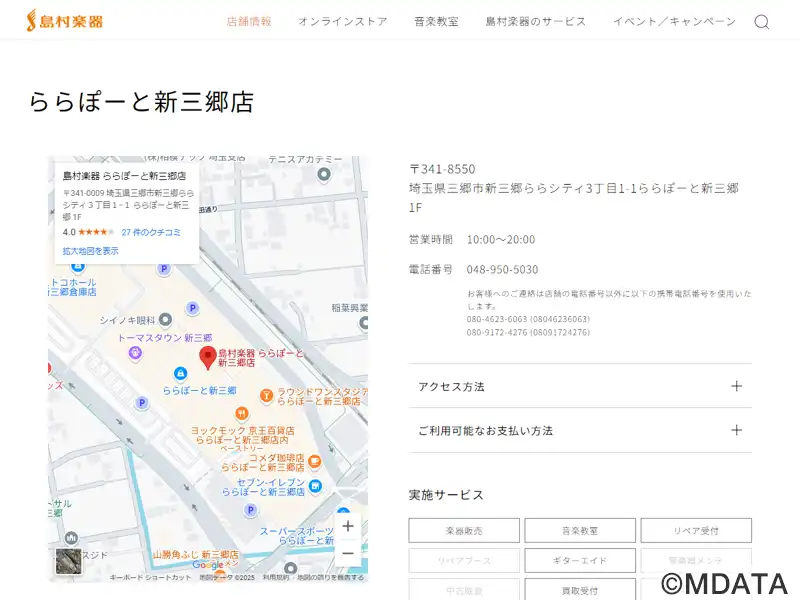Viewport: 800px width, 600px height.
Task: Click 拡大地図を表示 link
Action: point(90,251)
